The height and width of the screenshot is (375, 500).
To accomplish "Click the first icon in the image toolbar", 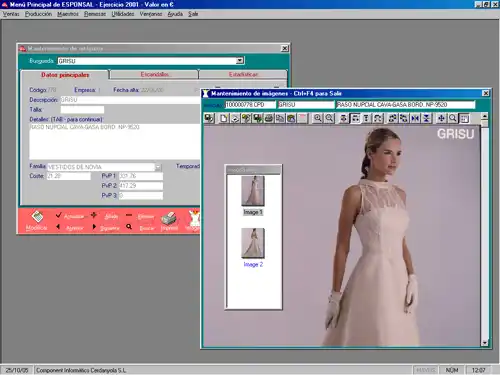I will point(209,118).
